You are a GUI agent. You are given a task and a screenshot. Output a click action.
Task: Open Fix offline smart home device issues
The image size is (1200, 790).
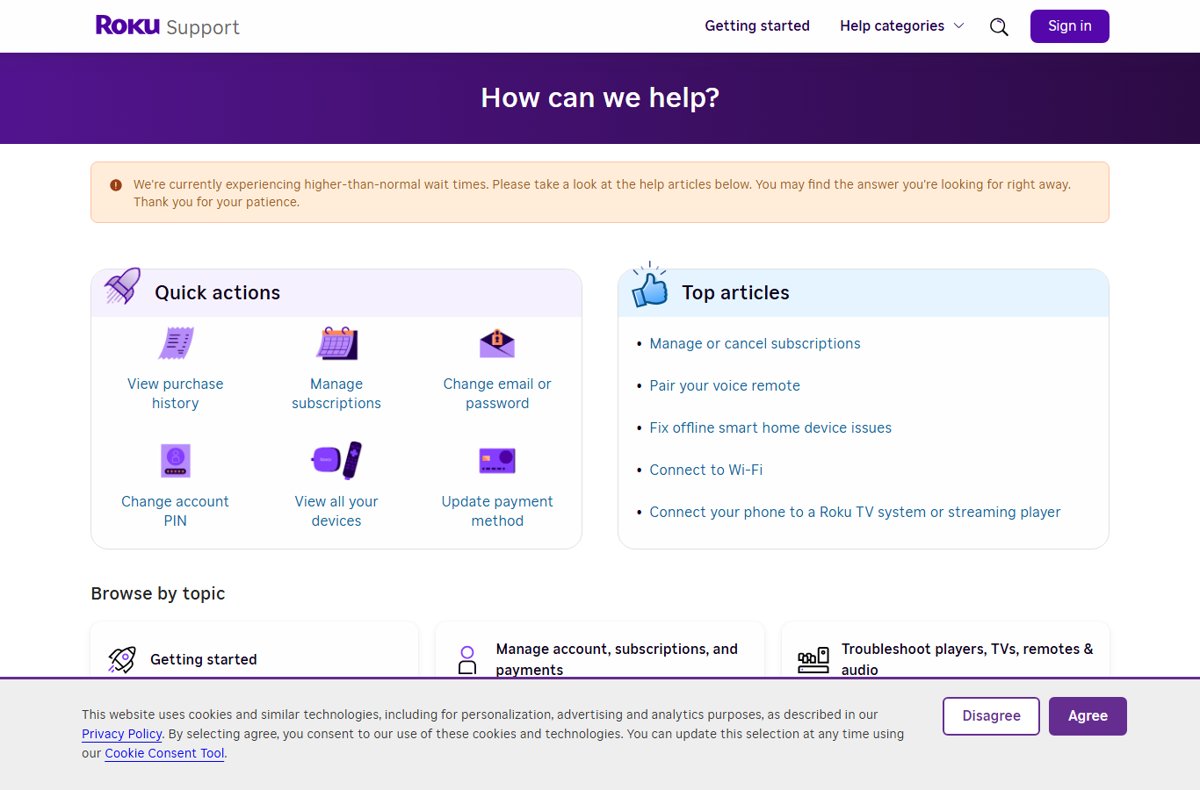770,427
